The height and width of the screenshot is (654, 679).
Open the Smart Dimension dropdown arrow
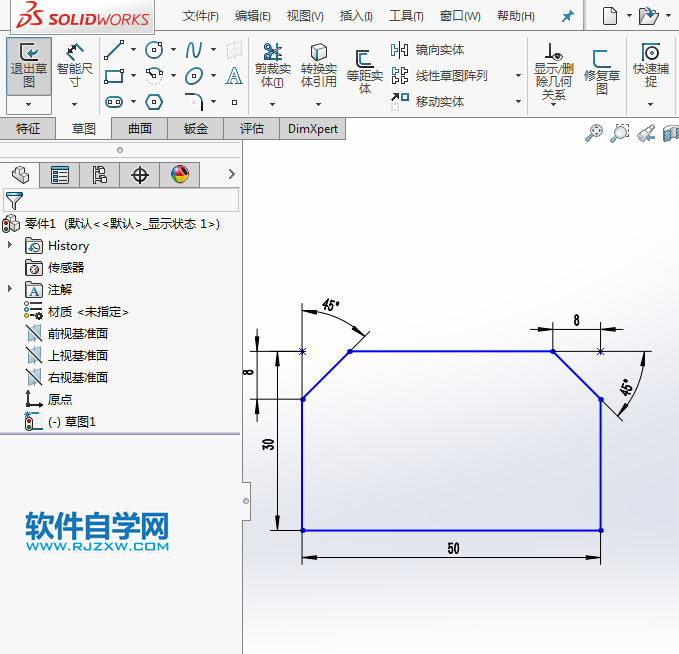click(x=74, y=104)
